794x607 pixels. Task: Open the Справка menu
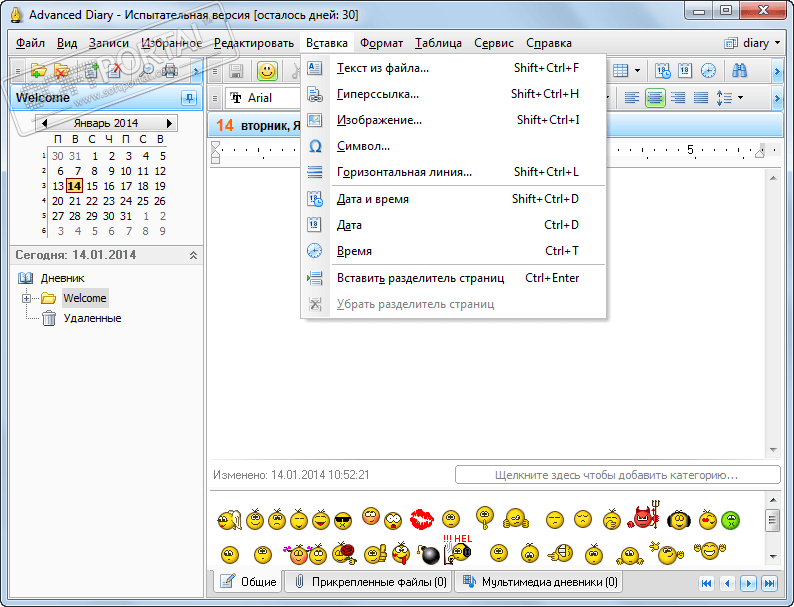pos(549,43)
